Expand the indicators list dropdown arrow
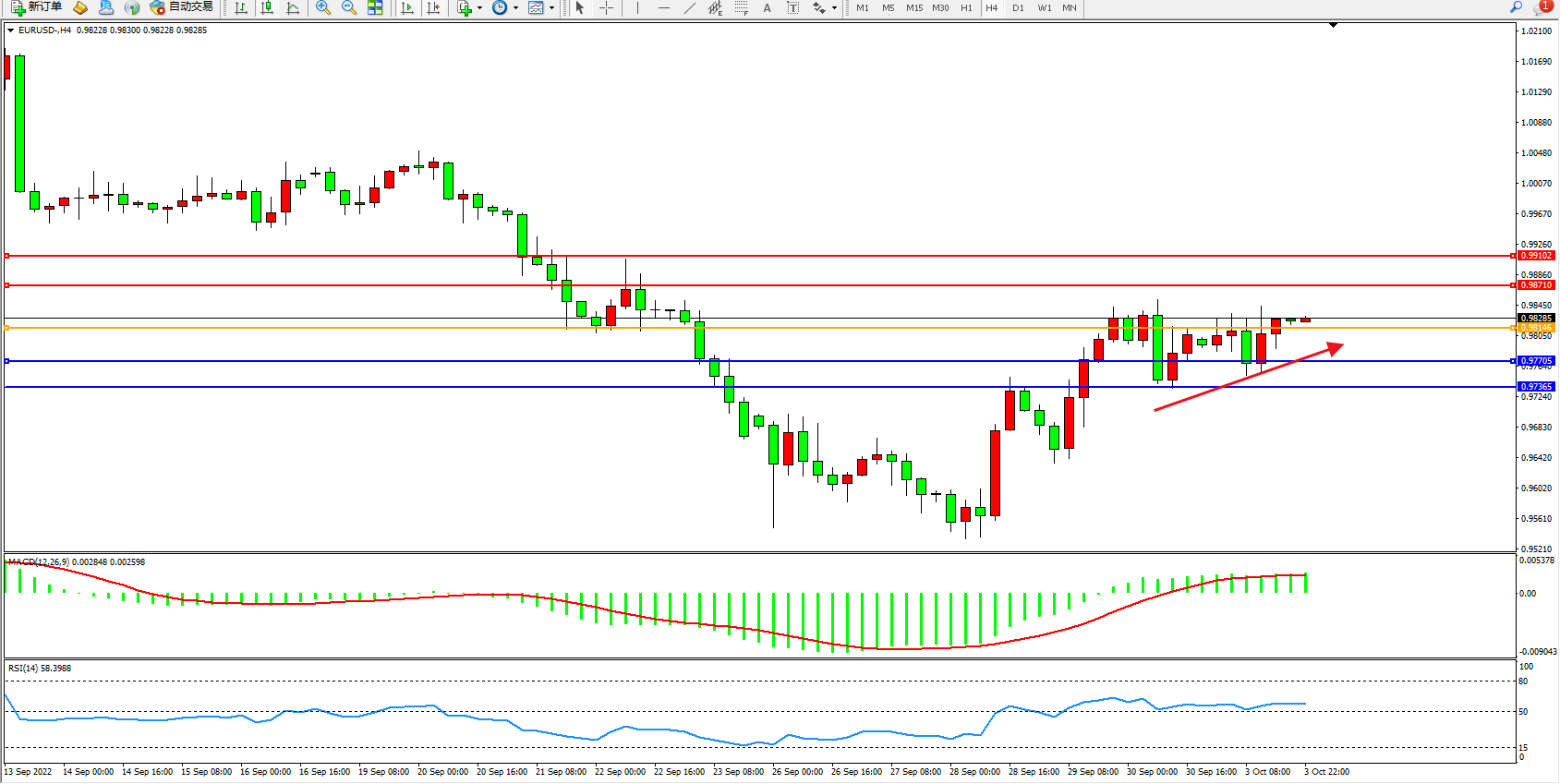 479,7
